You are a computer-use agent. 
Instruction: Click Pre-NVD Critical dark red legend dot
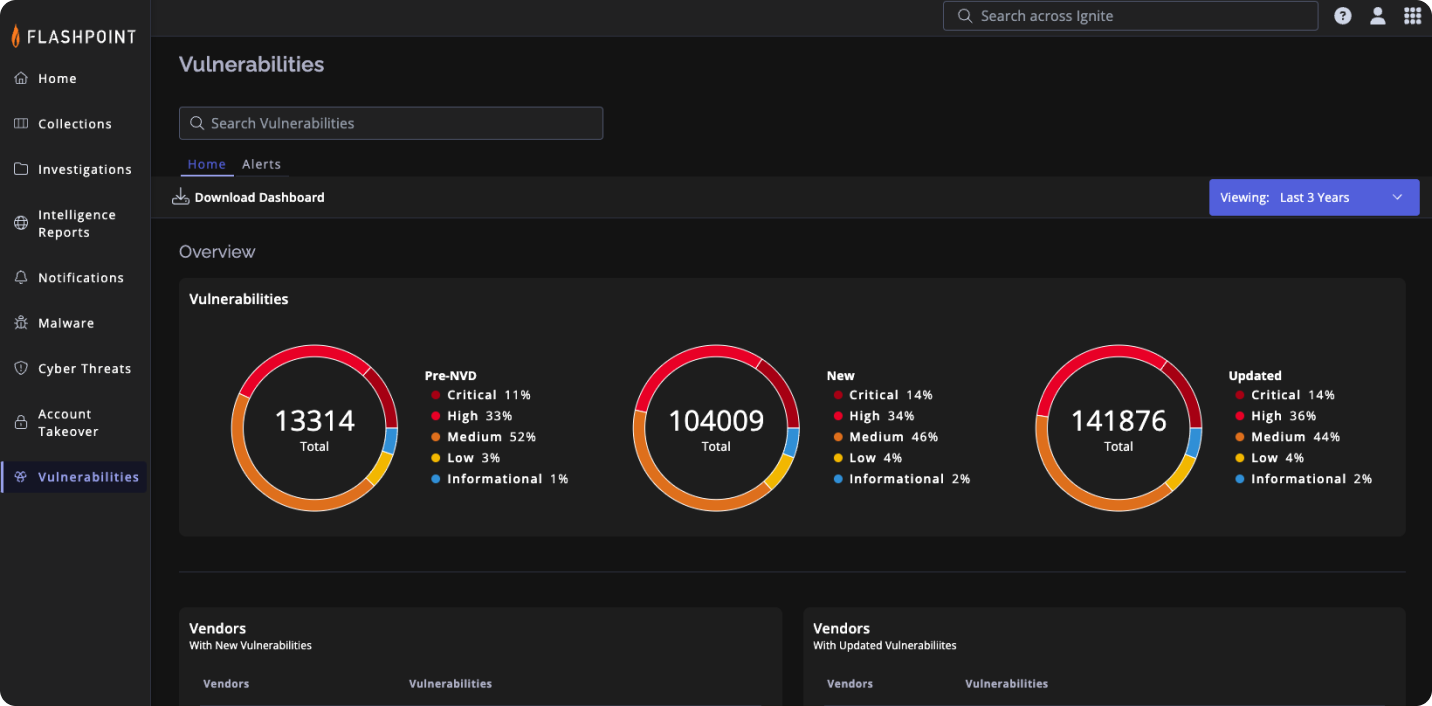click(436, 395)
